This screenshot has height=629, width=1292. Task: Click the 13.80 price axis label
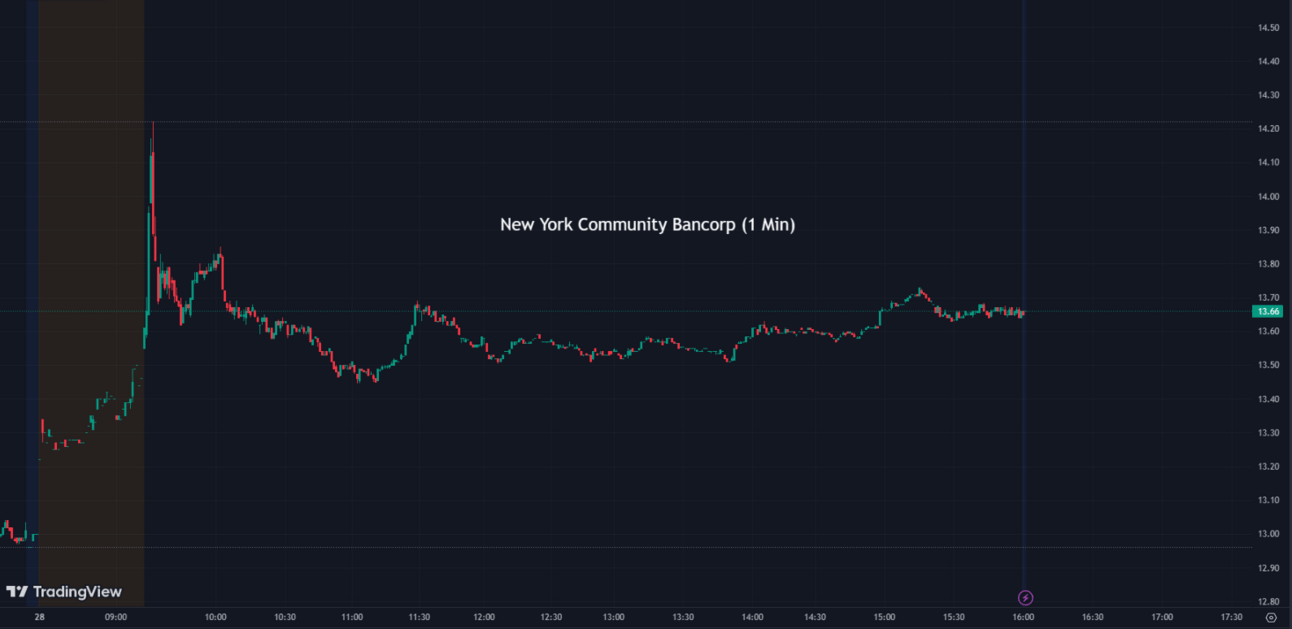pyautogui.click(x=1268, y=264)
